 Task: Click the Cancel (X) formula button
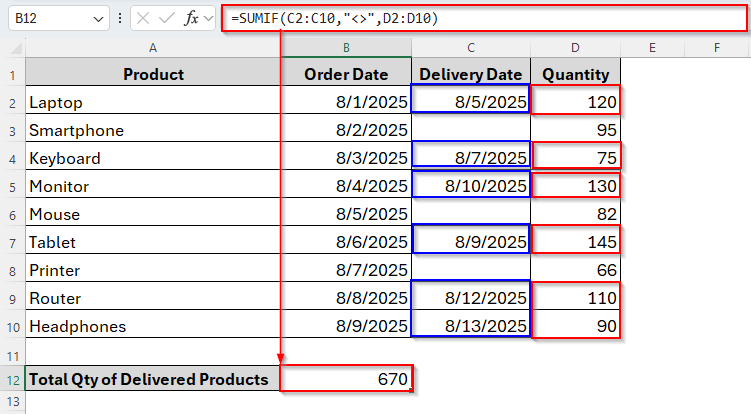pos(145,19)
